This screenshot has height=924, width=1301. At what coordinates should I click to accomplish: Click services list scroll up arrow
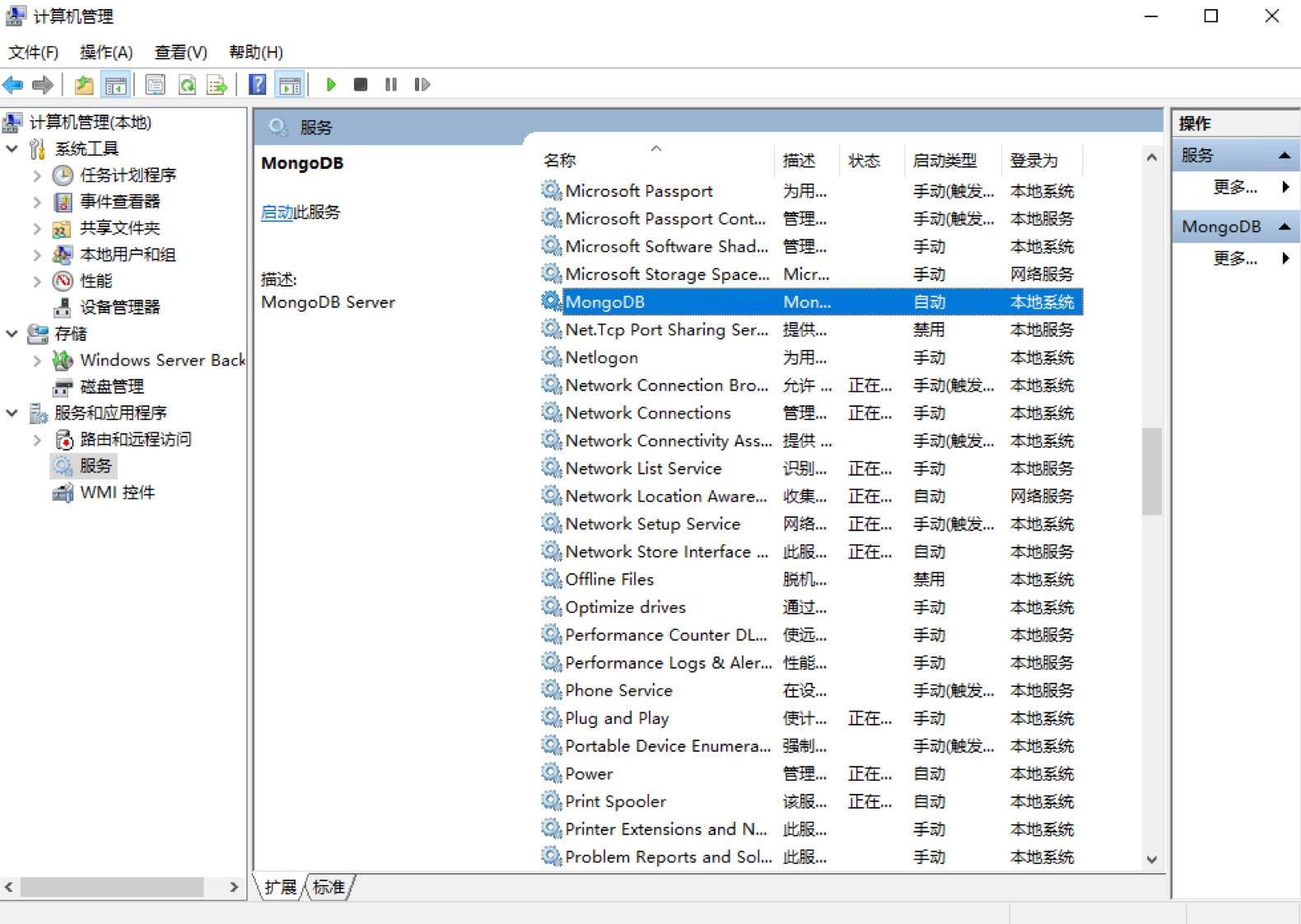pyautogui.click(x=1152, y=156)
